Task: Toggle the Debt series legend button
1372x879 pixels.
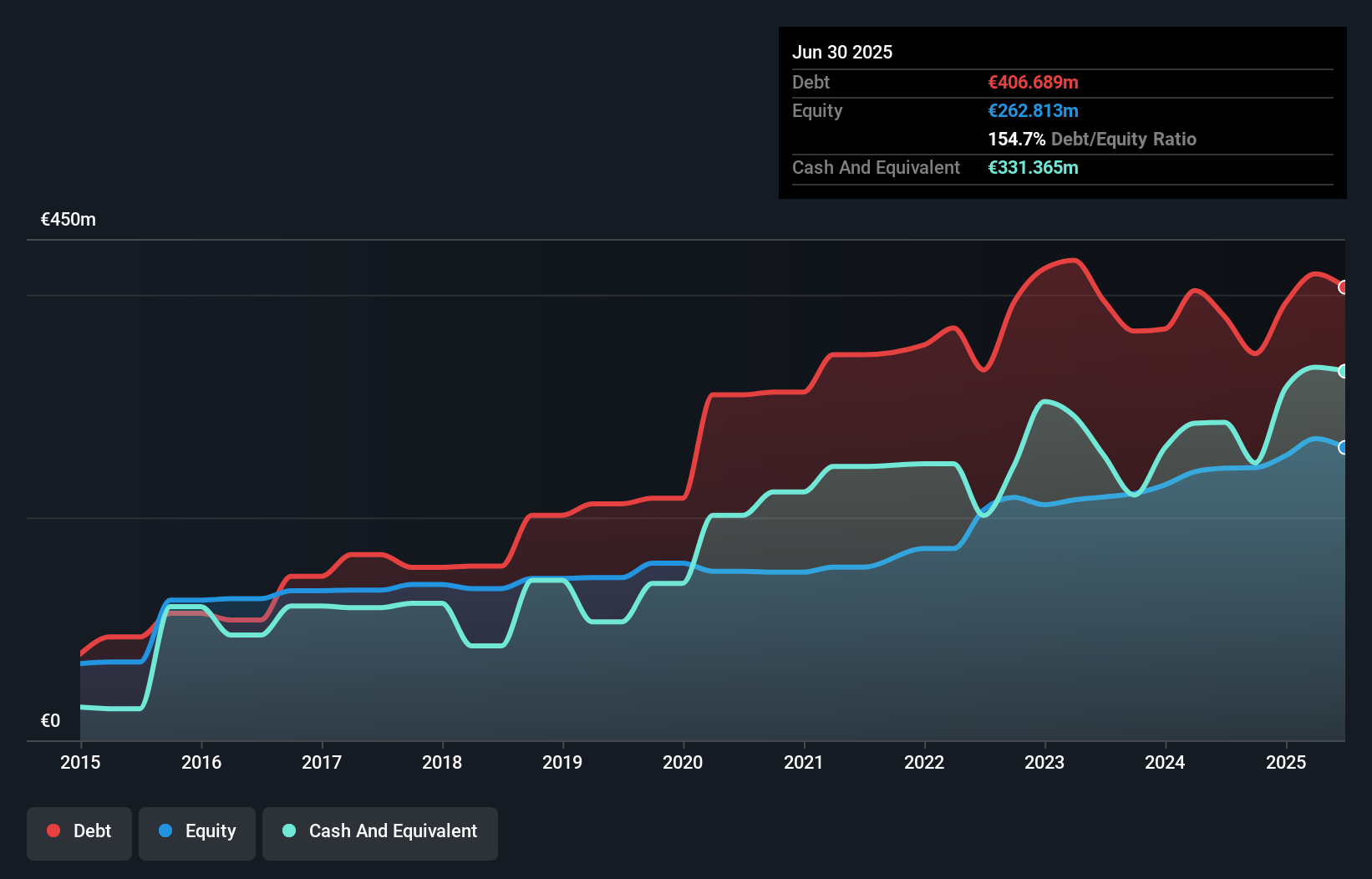Action: 79,833
